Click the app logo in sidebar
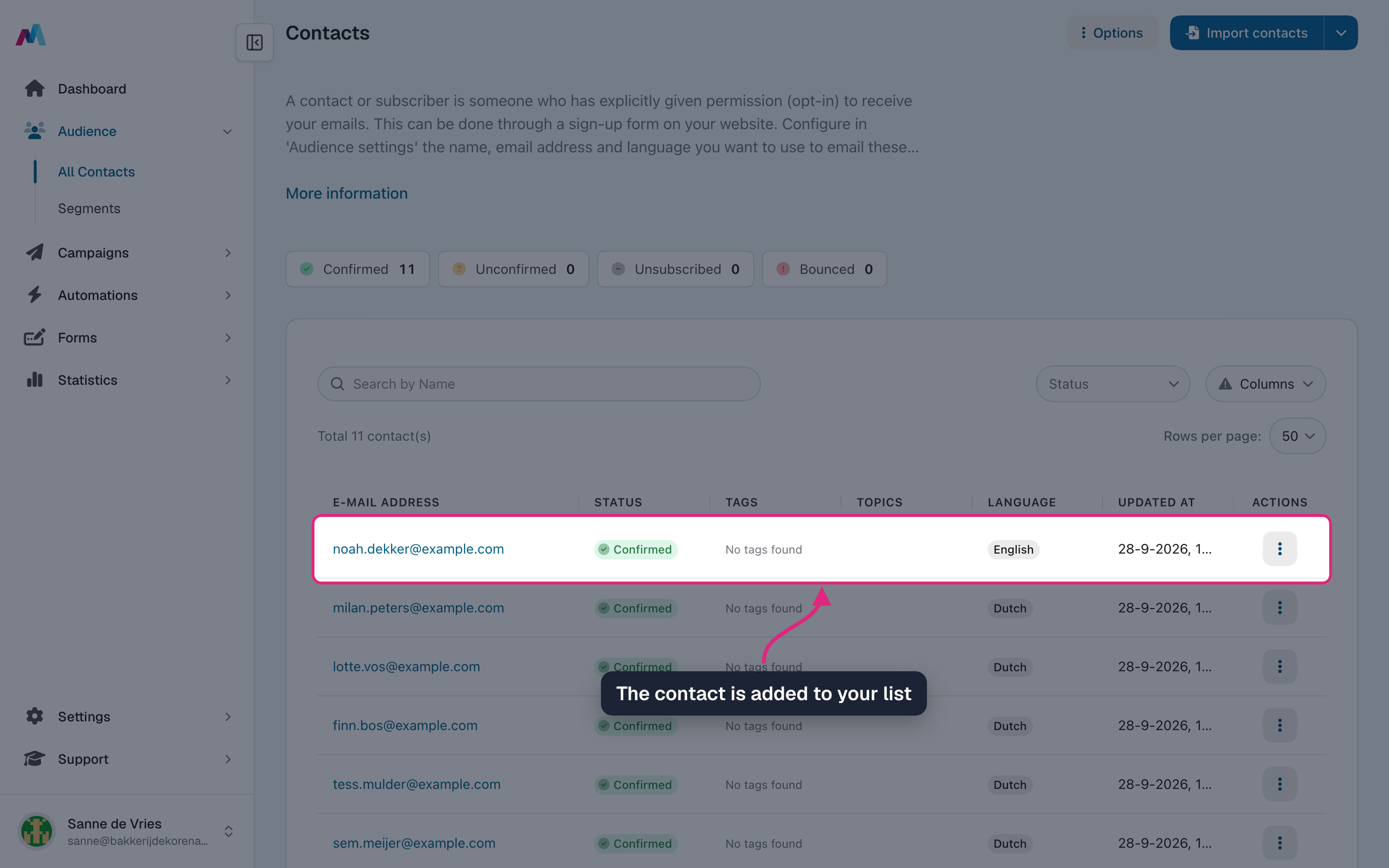 (x=31, y=34)
